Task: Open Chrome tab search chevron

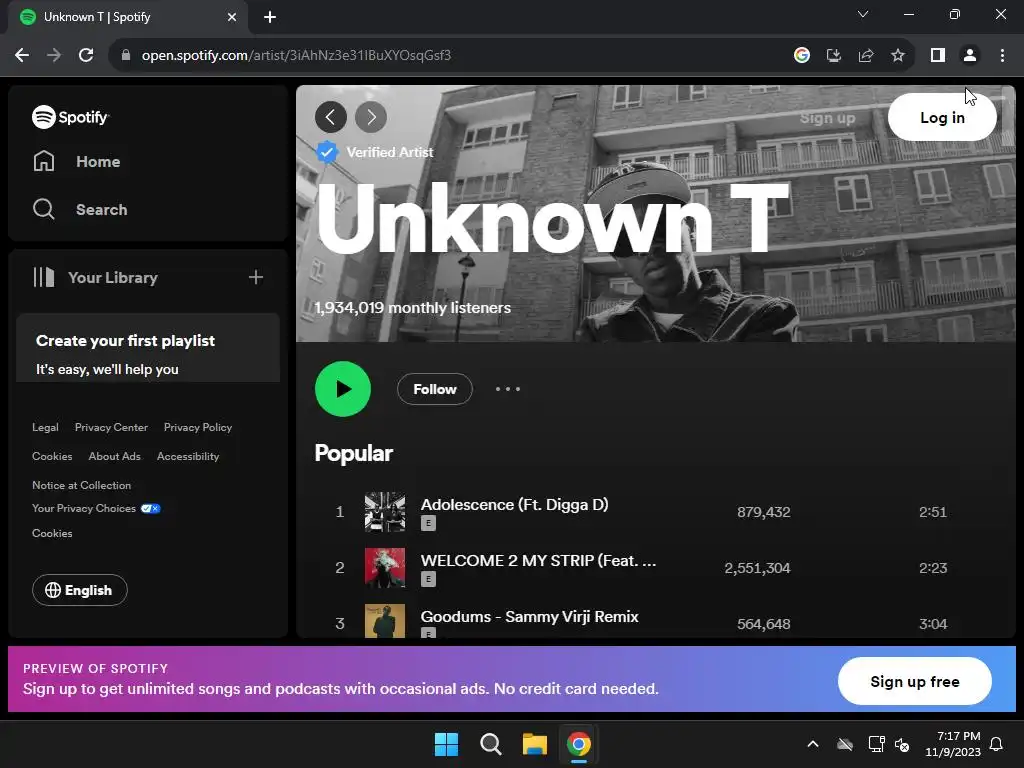Action: [863, 14]
